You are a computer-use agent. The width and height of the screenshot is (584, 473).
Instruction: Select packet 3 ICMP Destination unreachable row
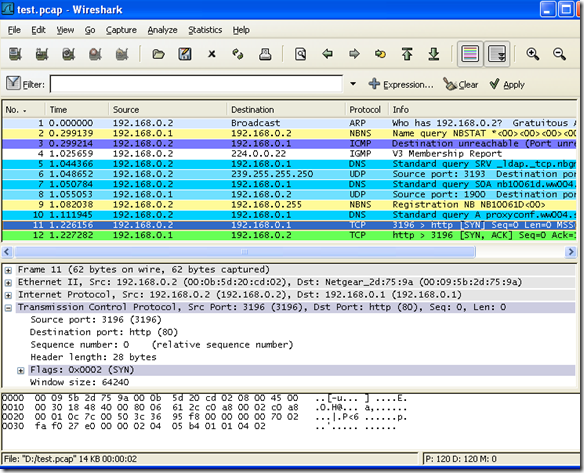289,144
